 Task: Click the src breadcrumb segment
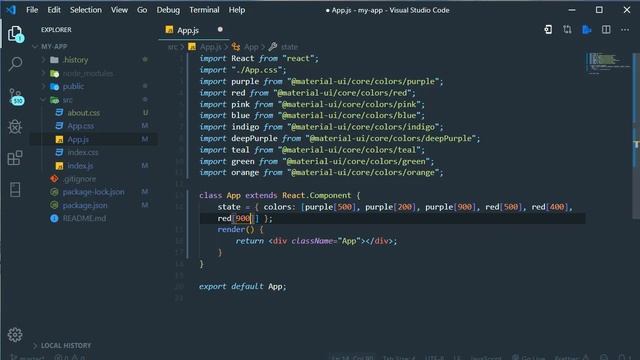(x=173, y=47)
